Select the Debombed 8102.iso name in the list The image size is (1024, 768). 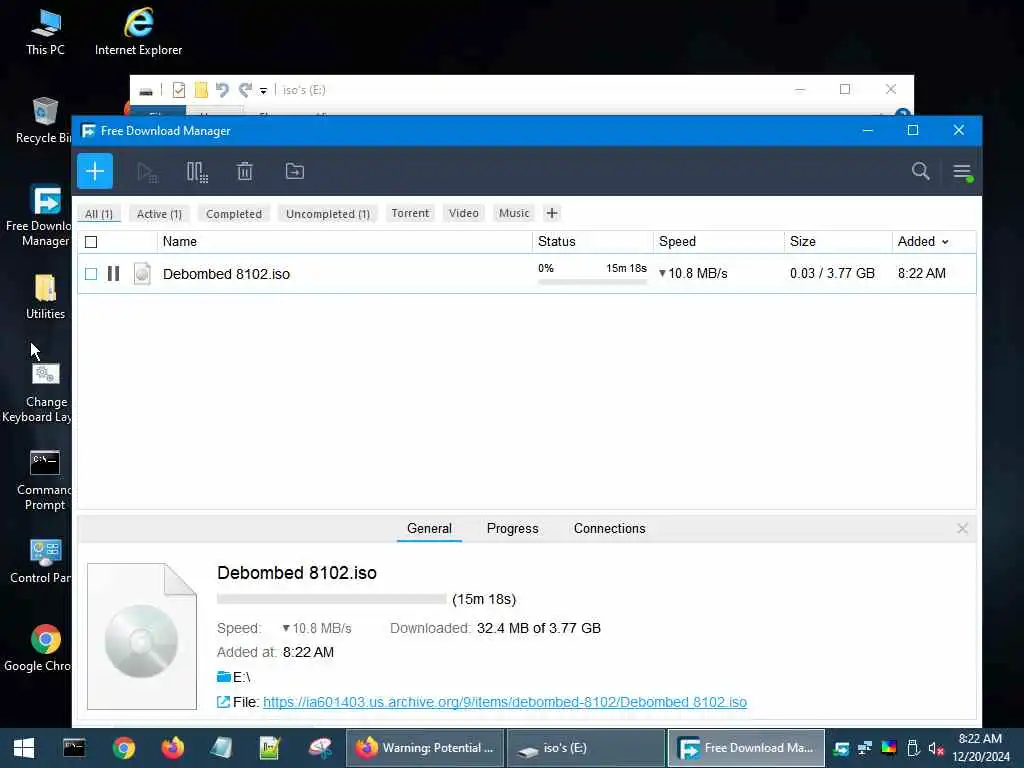click(226, 274)
